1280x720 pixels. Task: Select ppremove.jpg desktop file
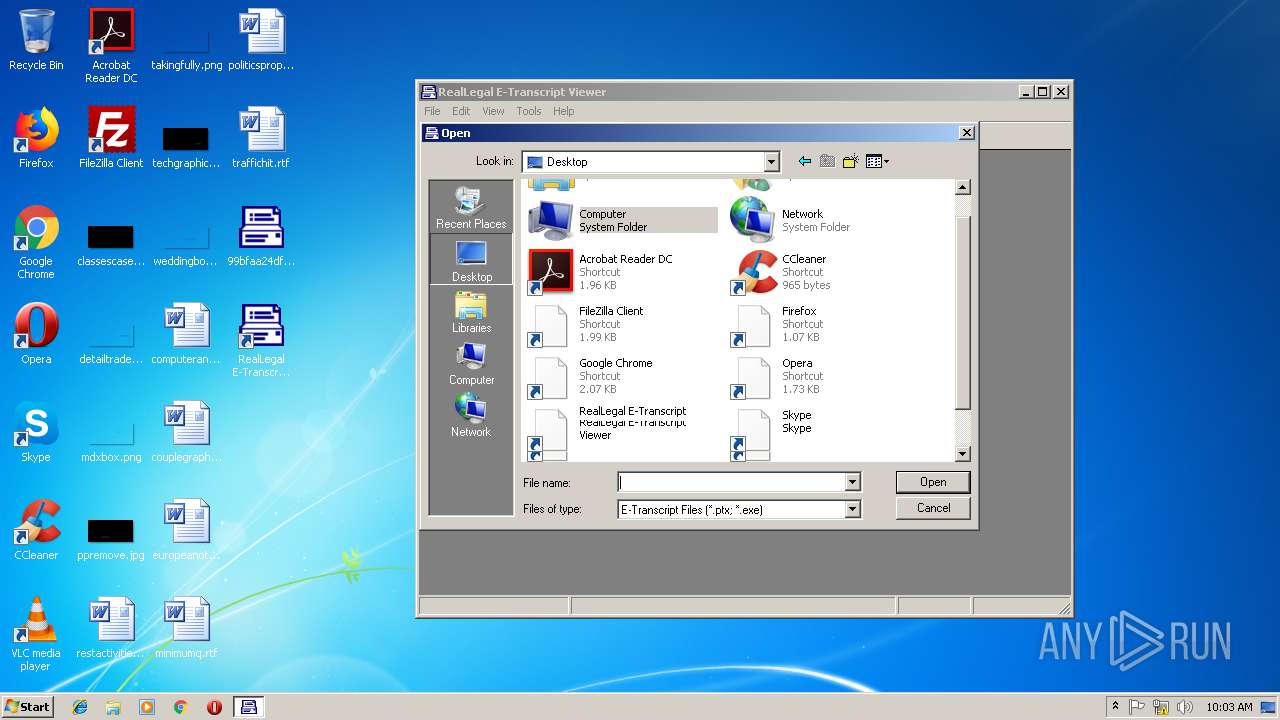(111, 538)
